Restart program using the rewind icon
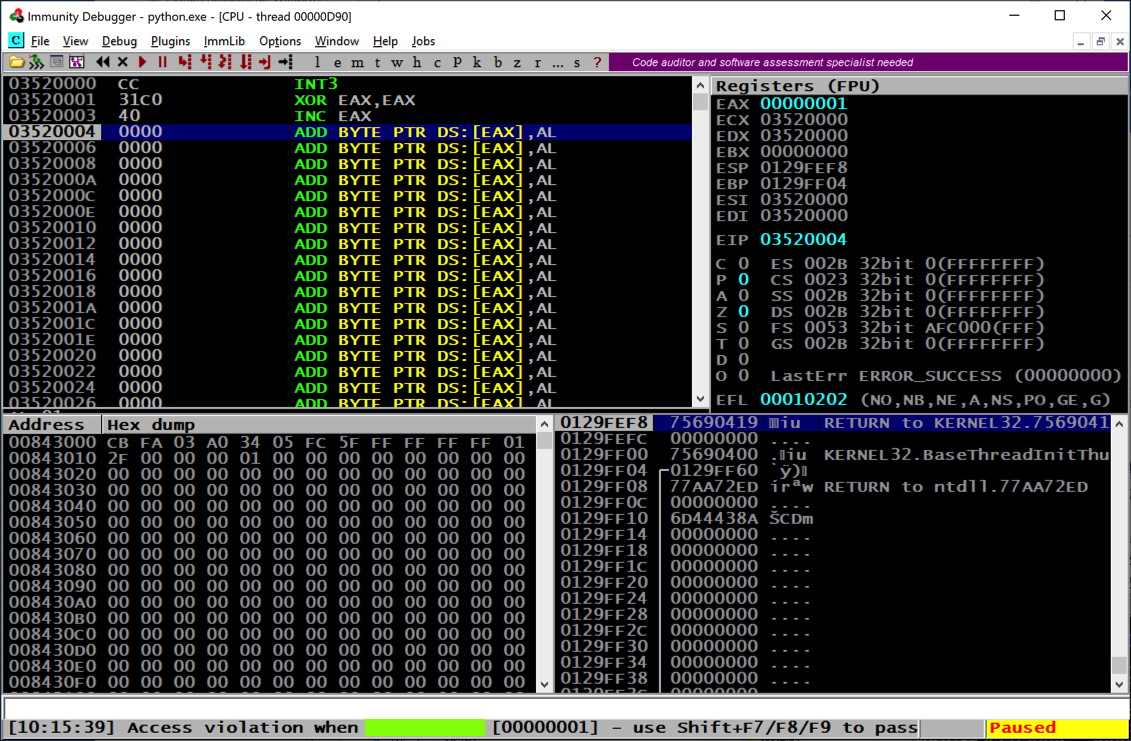 point(103,62)
